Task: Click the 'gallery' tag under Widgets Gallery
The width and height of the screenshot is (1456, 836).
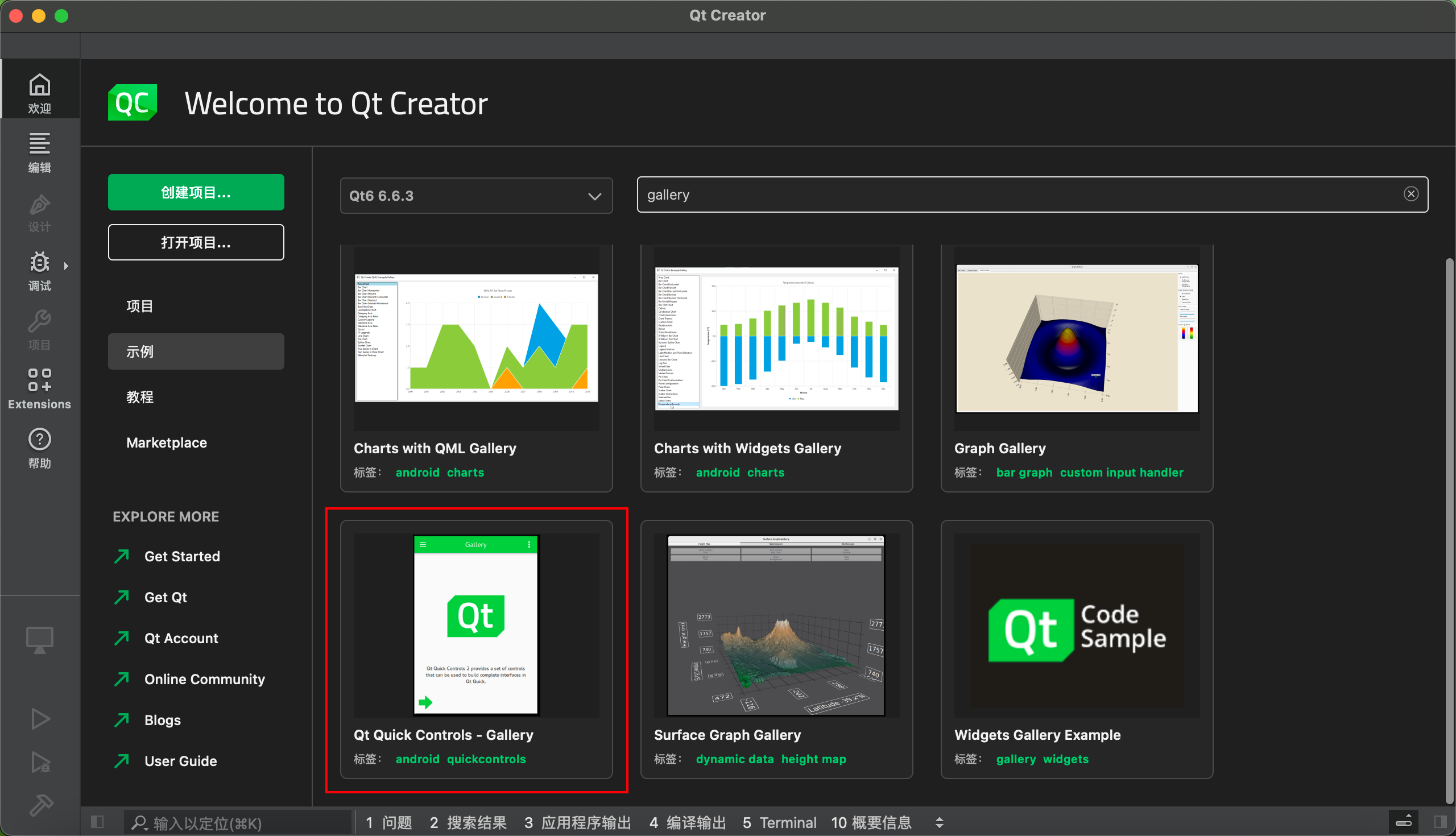Action: point(1016,759)
